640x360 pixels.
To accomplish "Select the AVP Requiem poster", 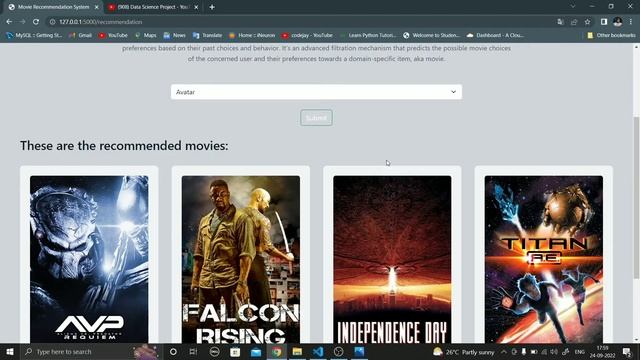I will click(x=89, y=259).
